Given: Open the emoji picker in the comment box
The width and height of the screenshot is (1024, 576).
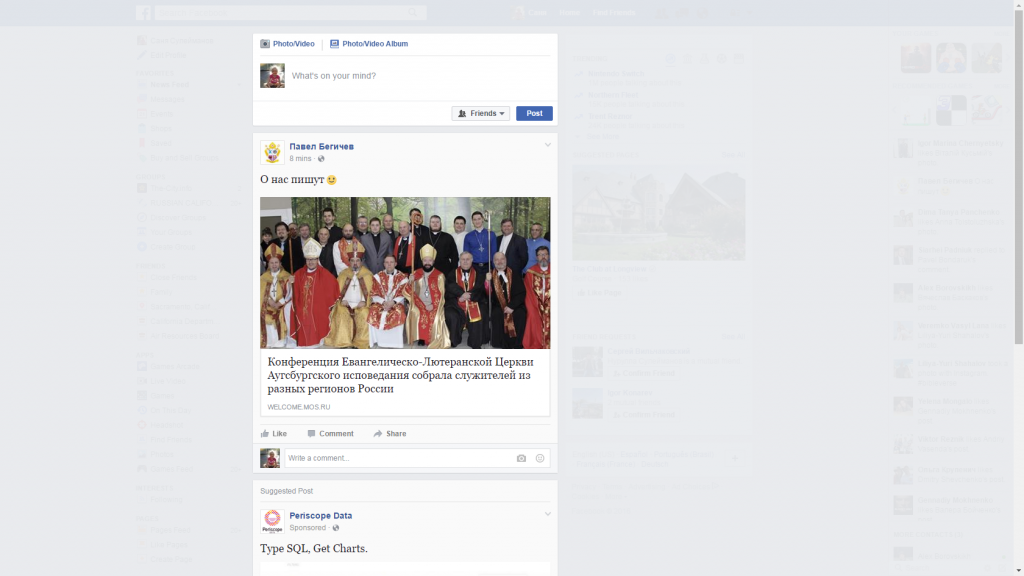Looking at the screenshot, I should click(x=540, y=458).
